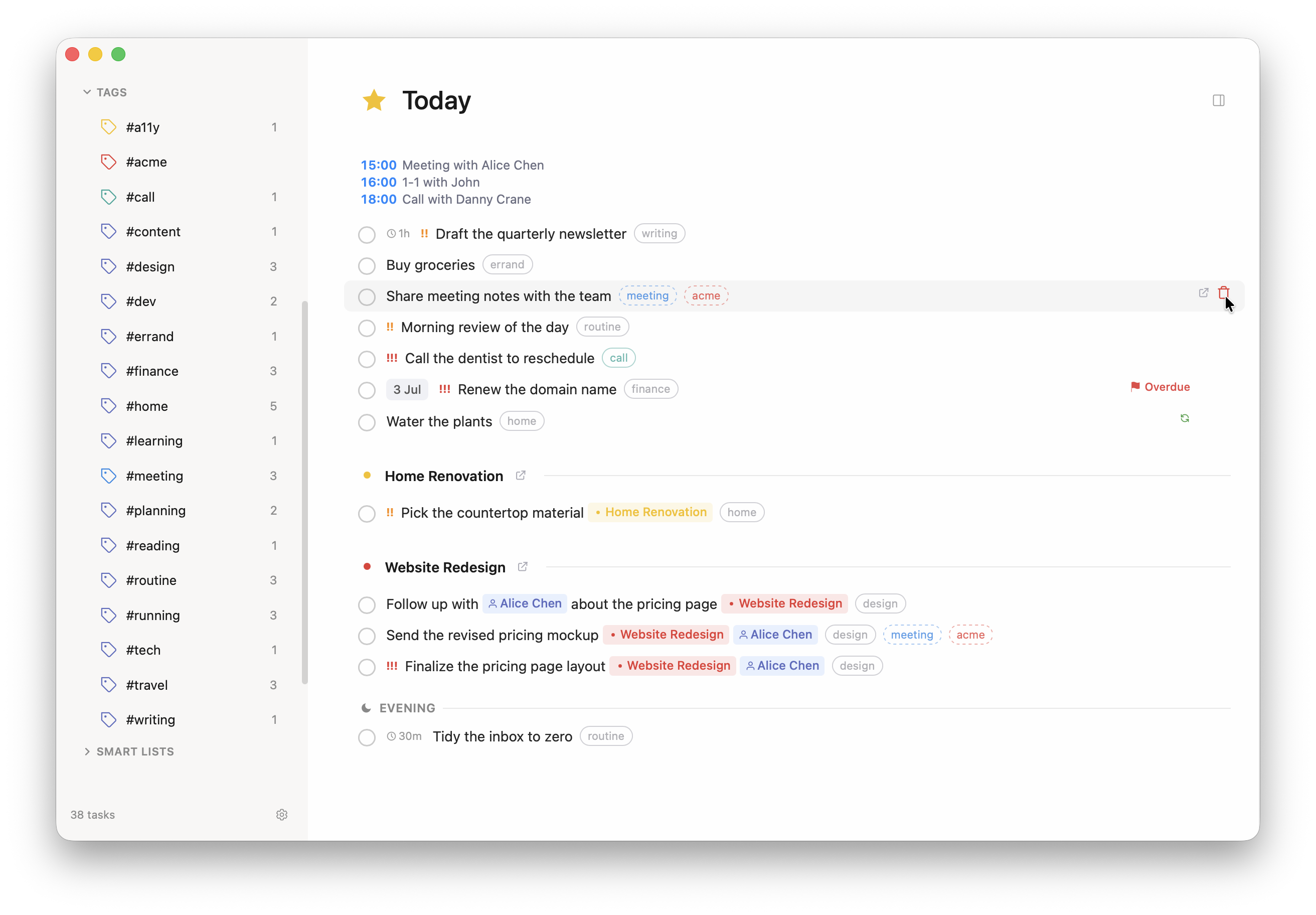Click the 38 tasks count label
The image size is (1316, 915).
coord(93,815)
